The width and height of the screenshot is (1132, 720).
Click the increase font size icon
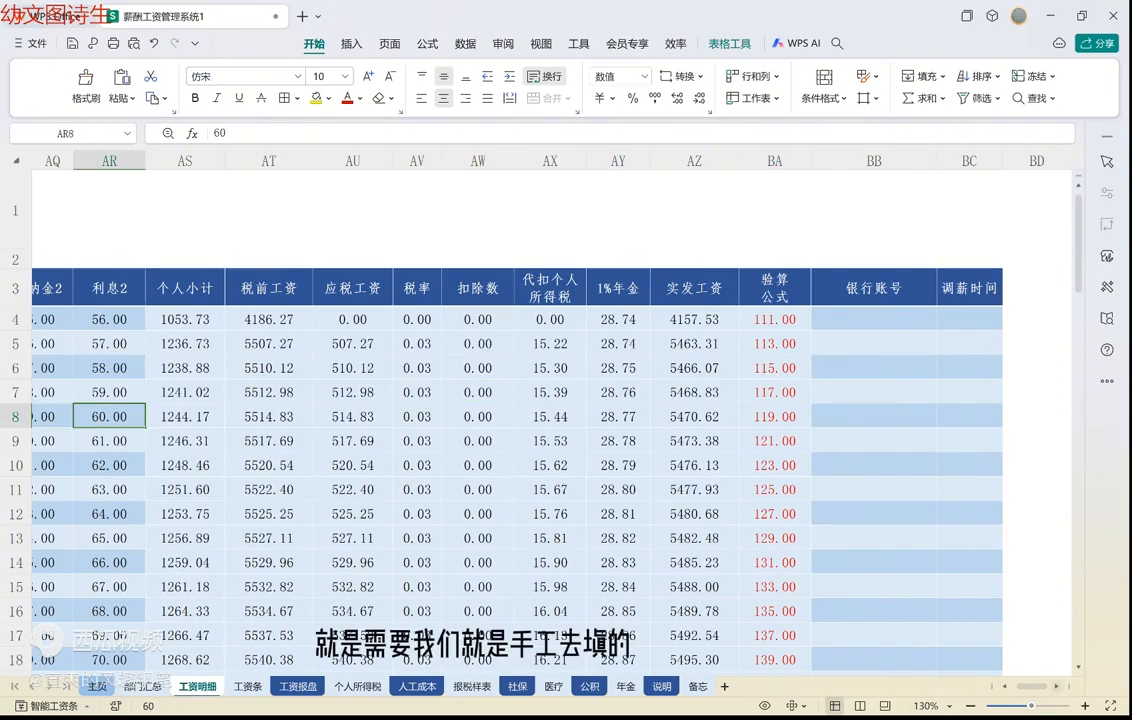pyautogui.click(x=368, y=76)
